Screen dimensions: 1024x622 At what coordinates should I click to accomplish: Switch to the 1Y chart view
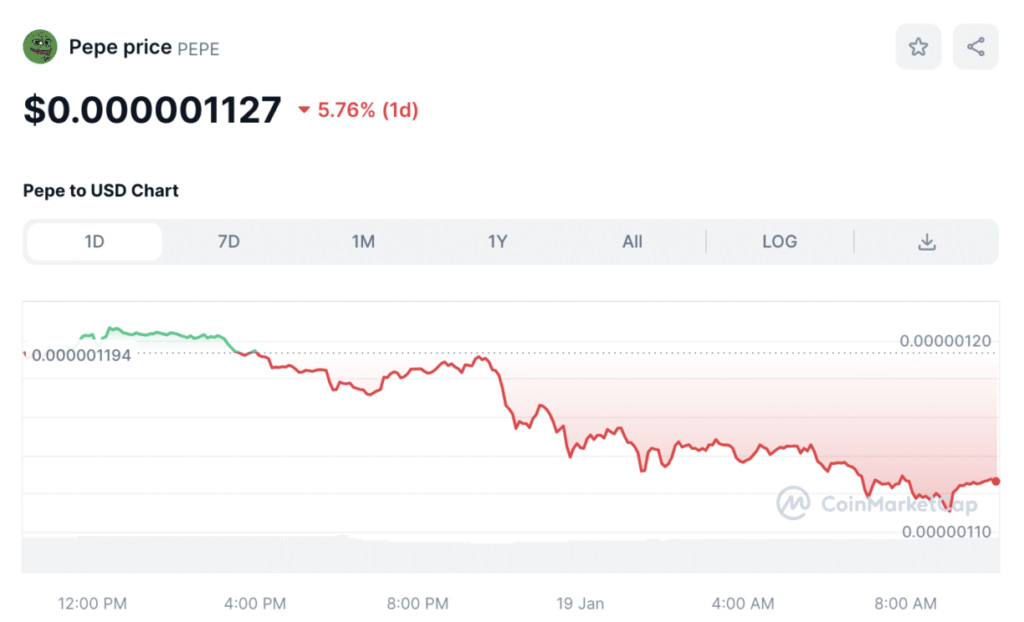tap(498, 242)
